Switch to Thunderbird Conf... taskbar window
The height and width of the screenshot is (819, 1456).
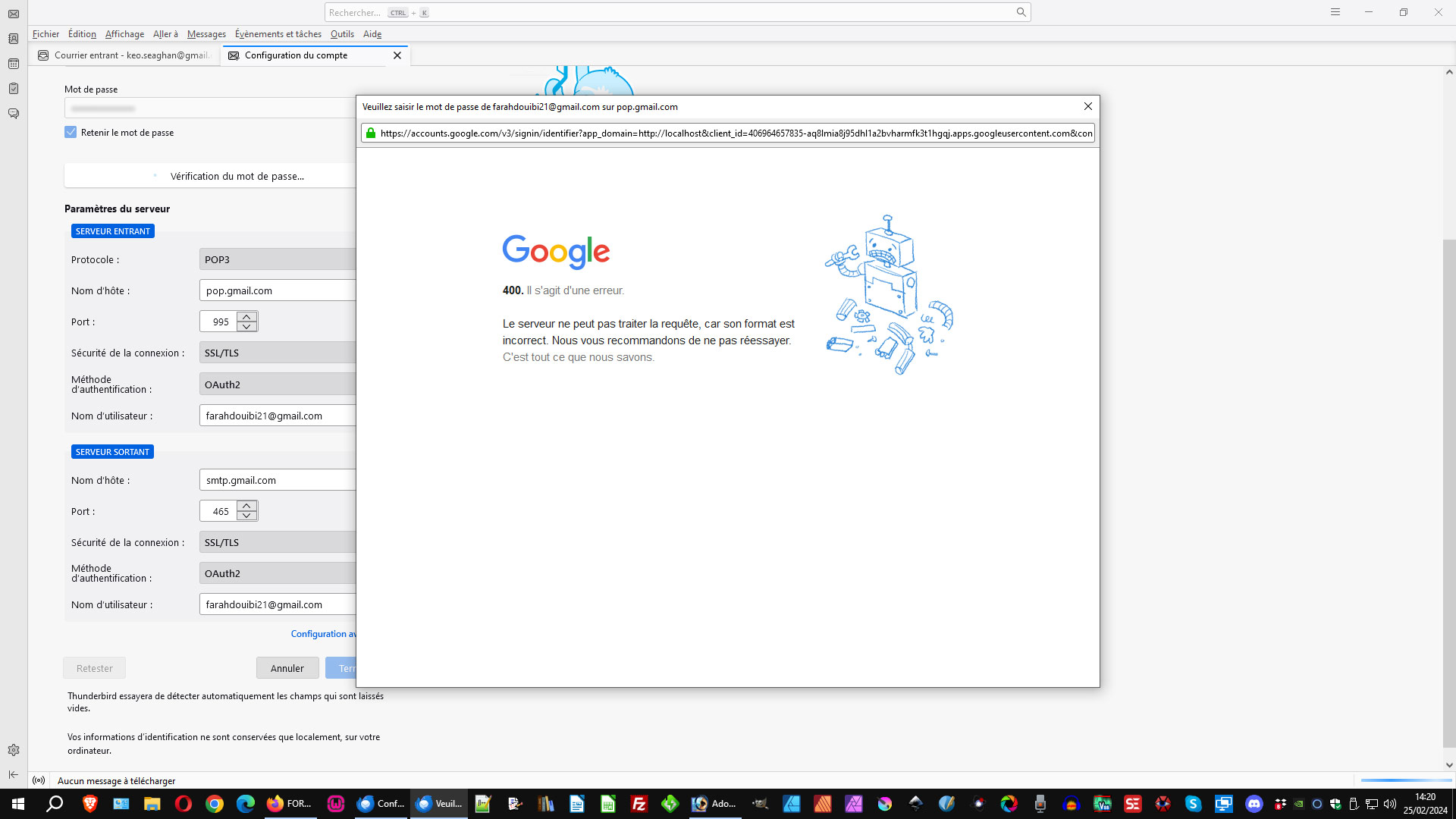(381, 804)
